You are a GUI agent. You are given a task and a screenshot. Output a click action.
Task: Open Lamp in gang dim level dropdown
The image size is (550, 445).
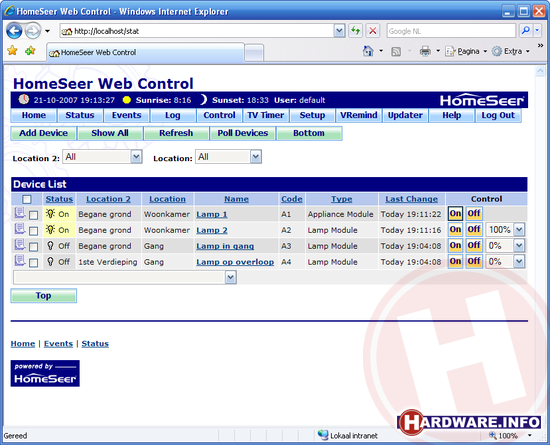pyautogui.click(x=505, y=245)
